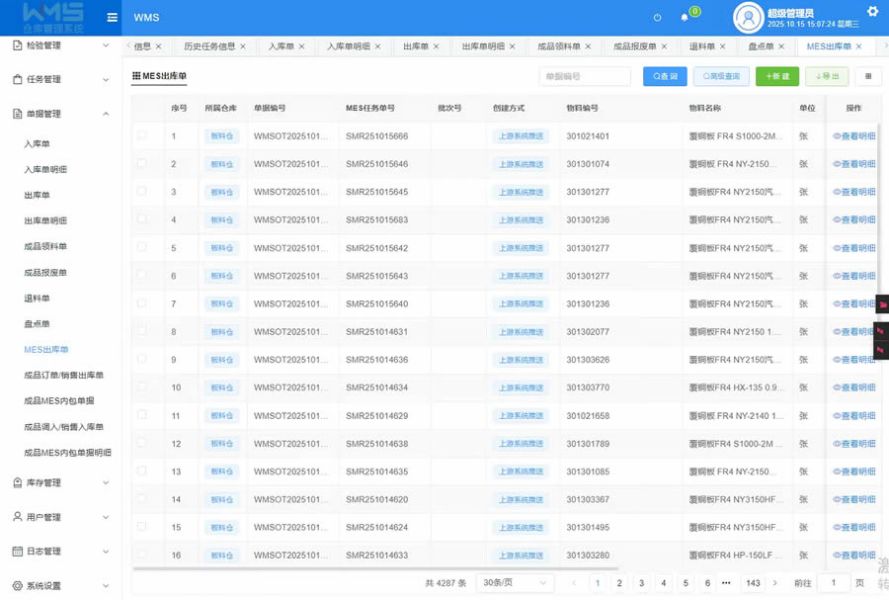This screenshot has height=600, width=889.
Task: Open the 盘点单 sidebar menu item
Action: 37,324
